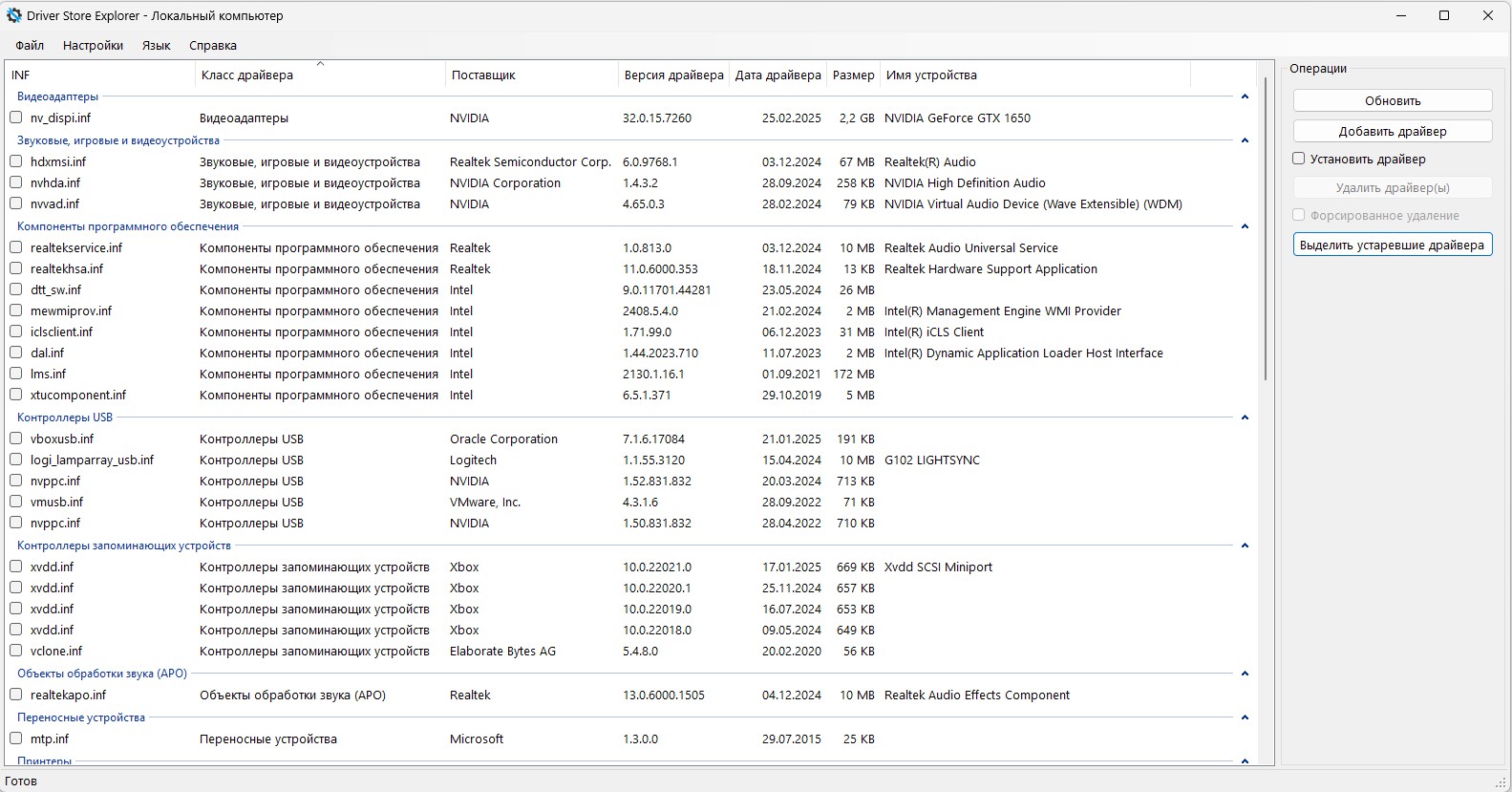Check the nvhda.inf driver checkbox
The height and width of the screenshot is (792, 1512).
click(x=16, y=182)
